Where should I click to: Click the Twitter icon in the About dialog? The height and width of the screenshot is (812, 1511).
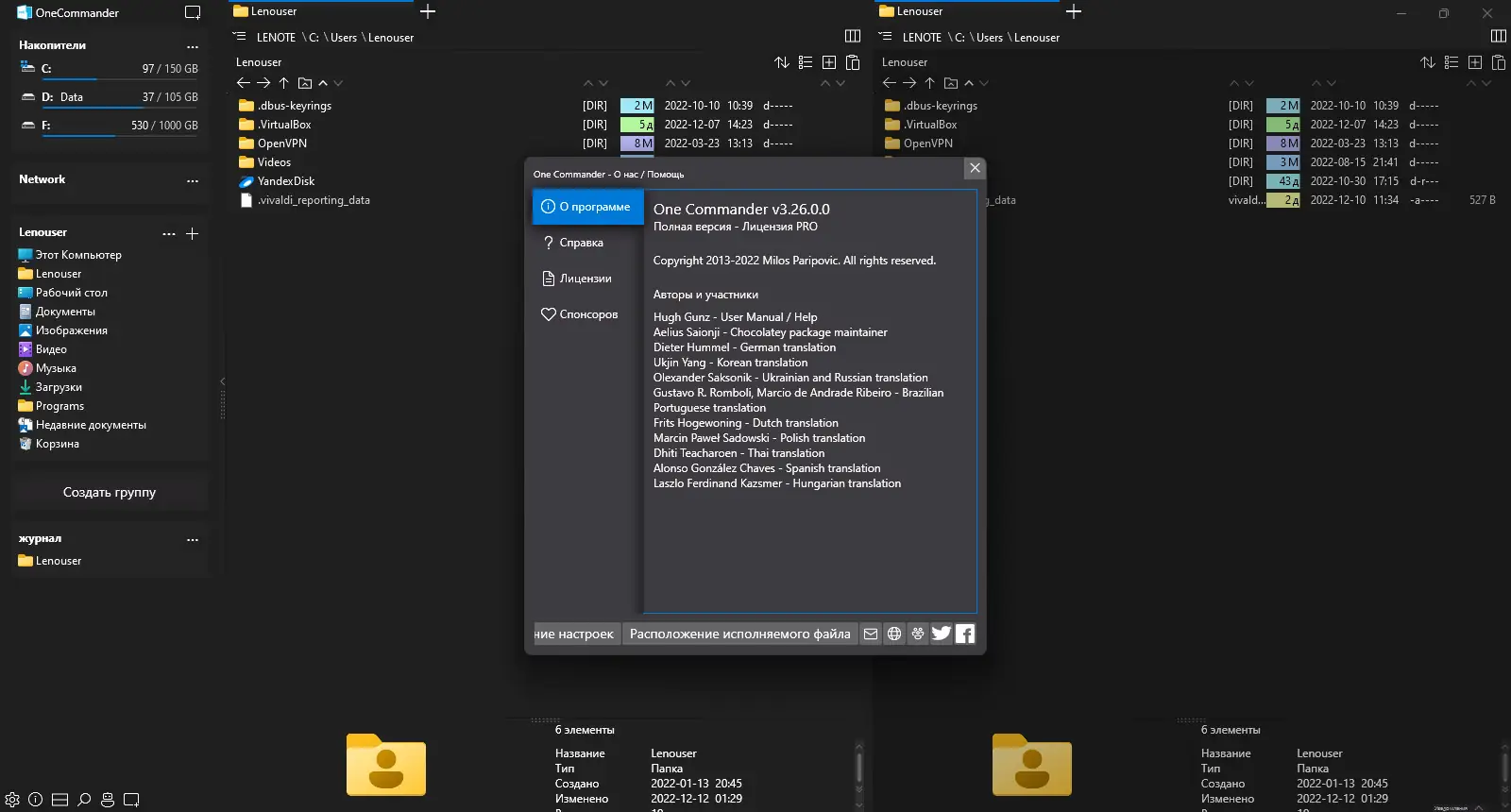tap(942, 634)
